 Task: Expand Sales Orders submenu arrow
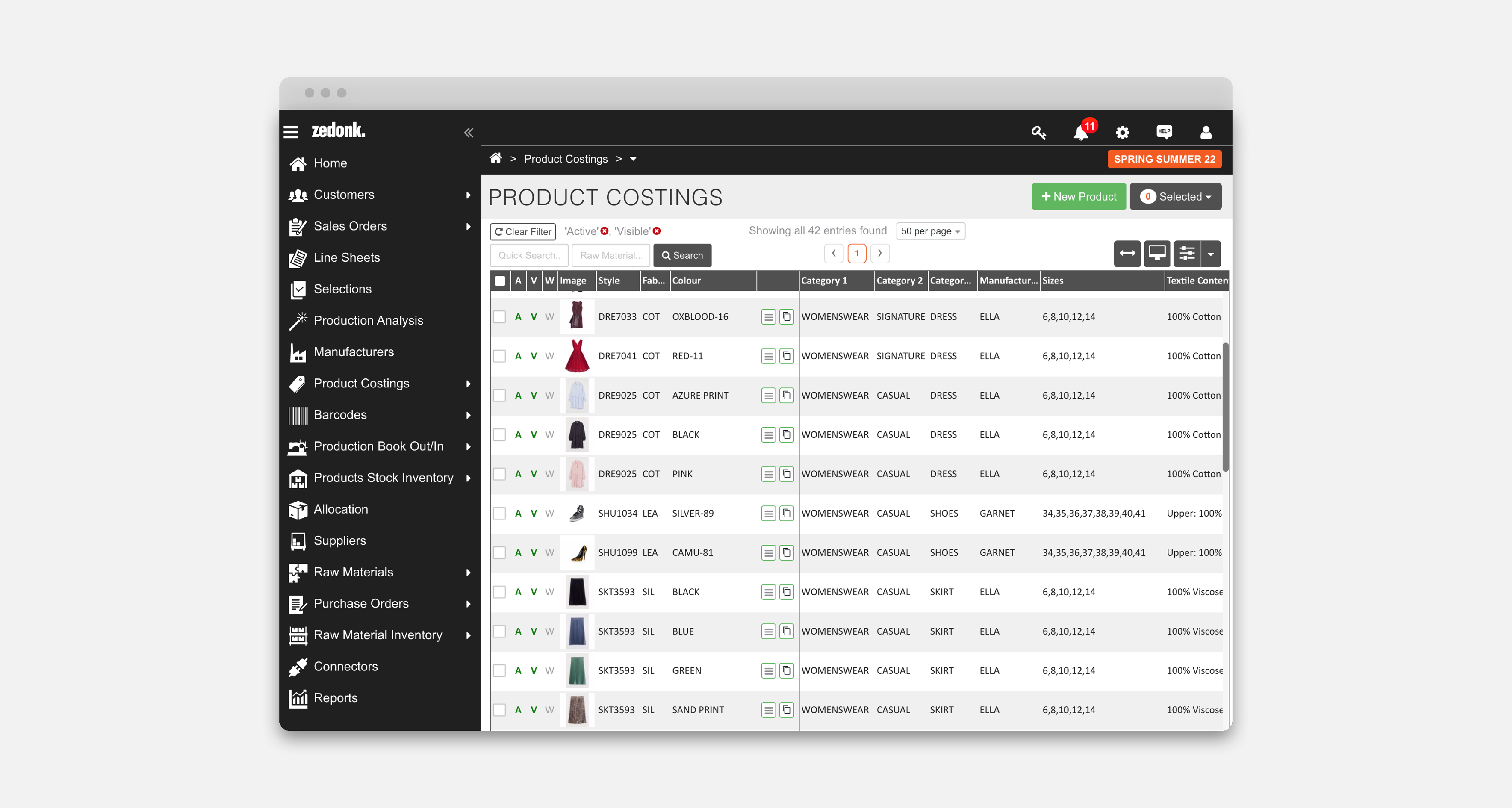(x=468, y=227)
